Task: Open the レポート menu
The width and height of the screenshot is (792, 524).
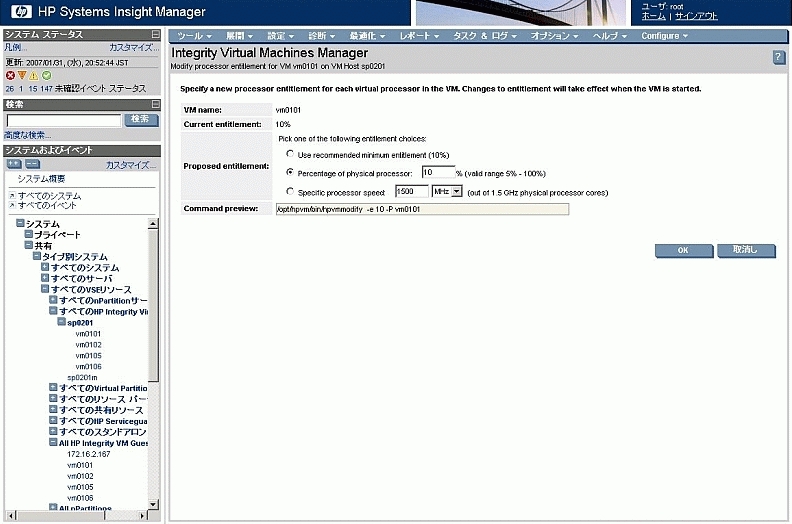Action: coord(419,36)
